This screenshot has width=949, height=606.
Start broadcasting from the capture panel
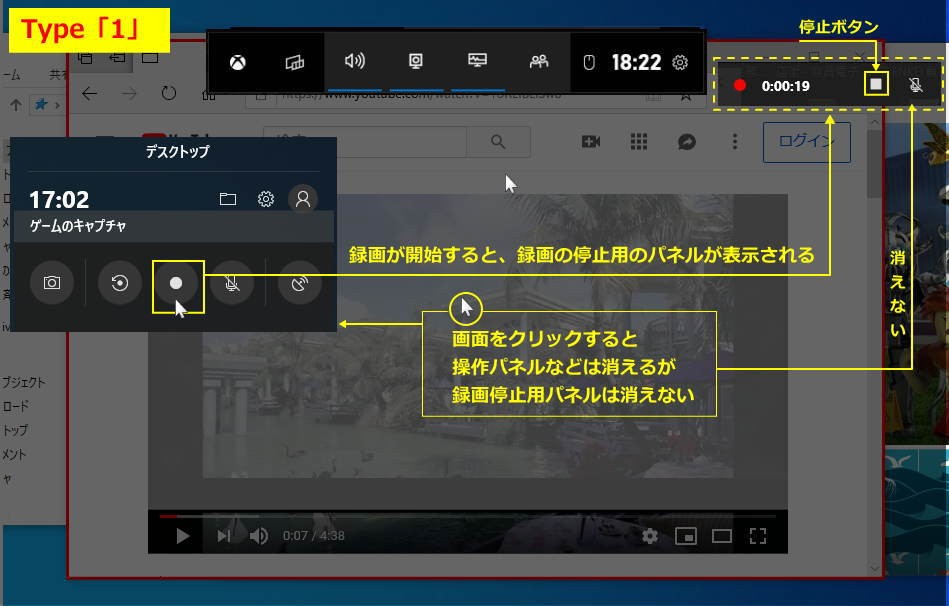click(300, 283)
